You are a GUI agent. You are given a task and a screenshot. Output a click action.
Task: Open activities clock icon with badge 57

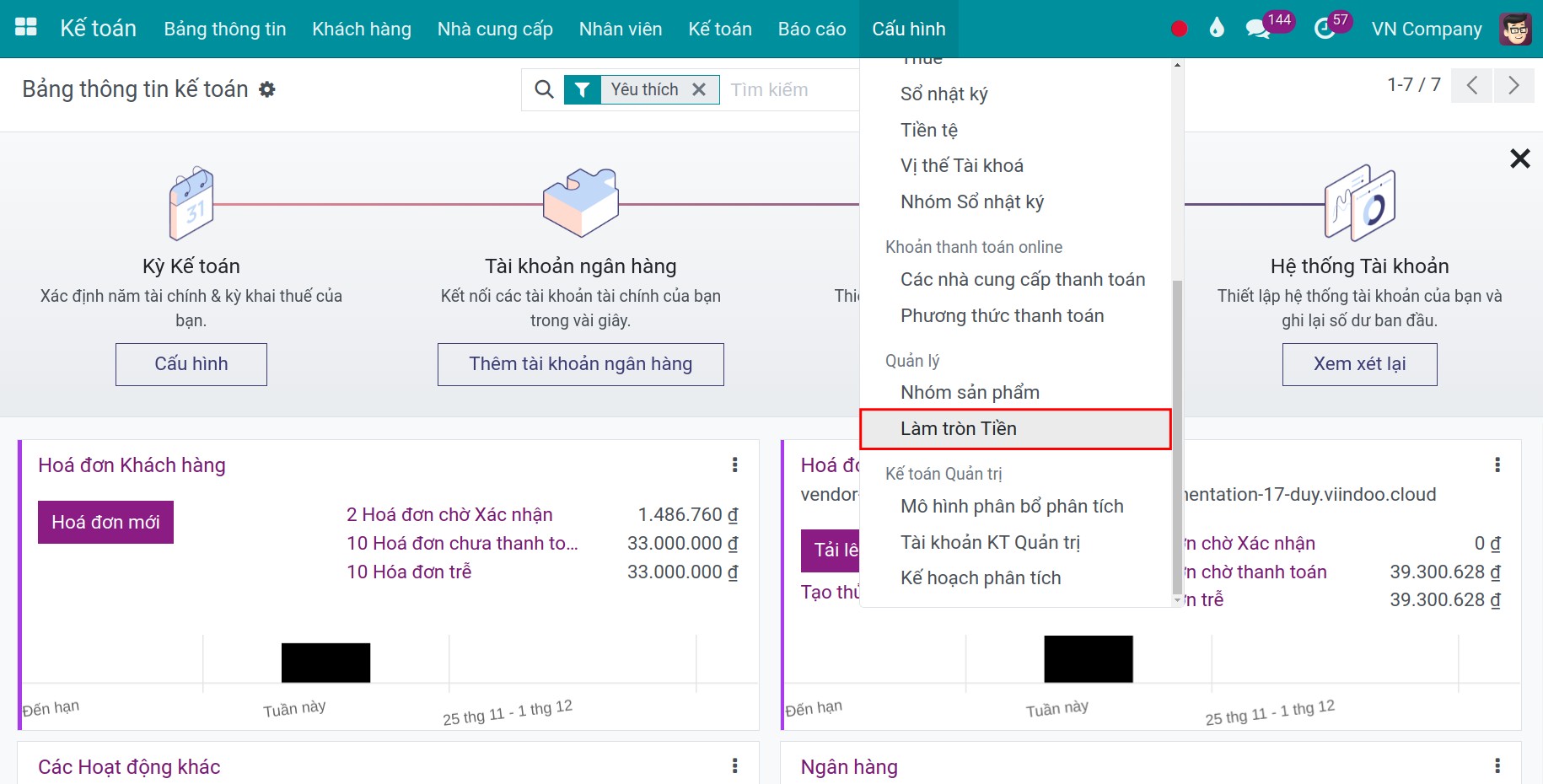coord(1325,29)
